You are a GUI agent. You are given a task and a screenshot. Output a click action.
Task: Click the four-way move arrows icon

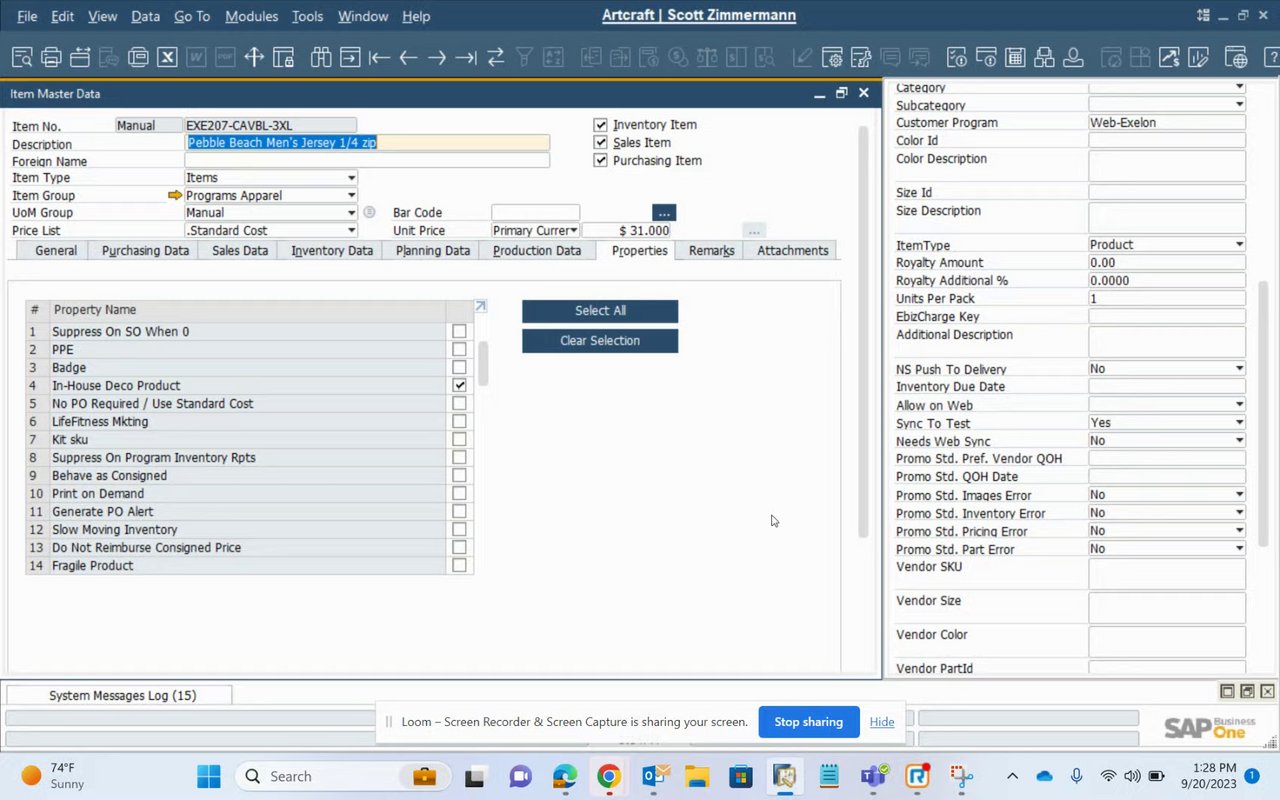[x=254, y=57]
